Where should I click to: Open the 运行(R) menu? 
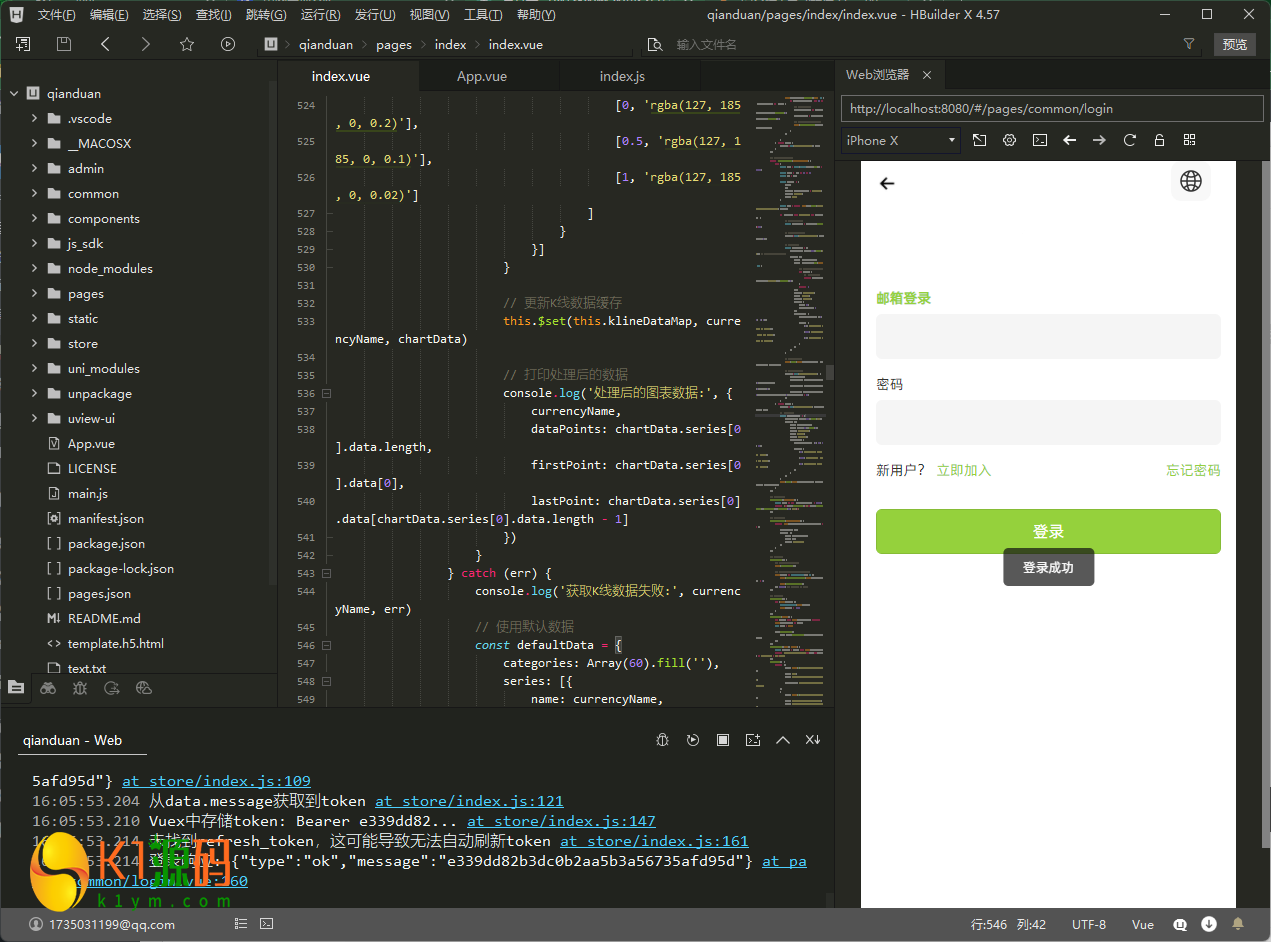click(x=320, y=15)
